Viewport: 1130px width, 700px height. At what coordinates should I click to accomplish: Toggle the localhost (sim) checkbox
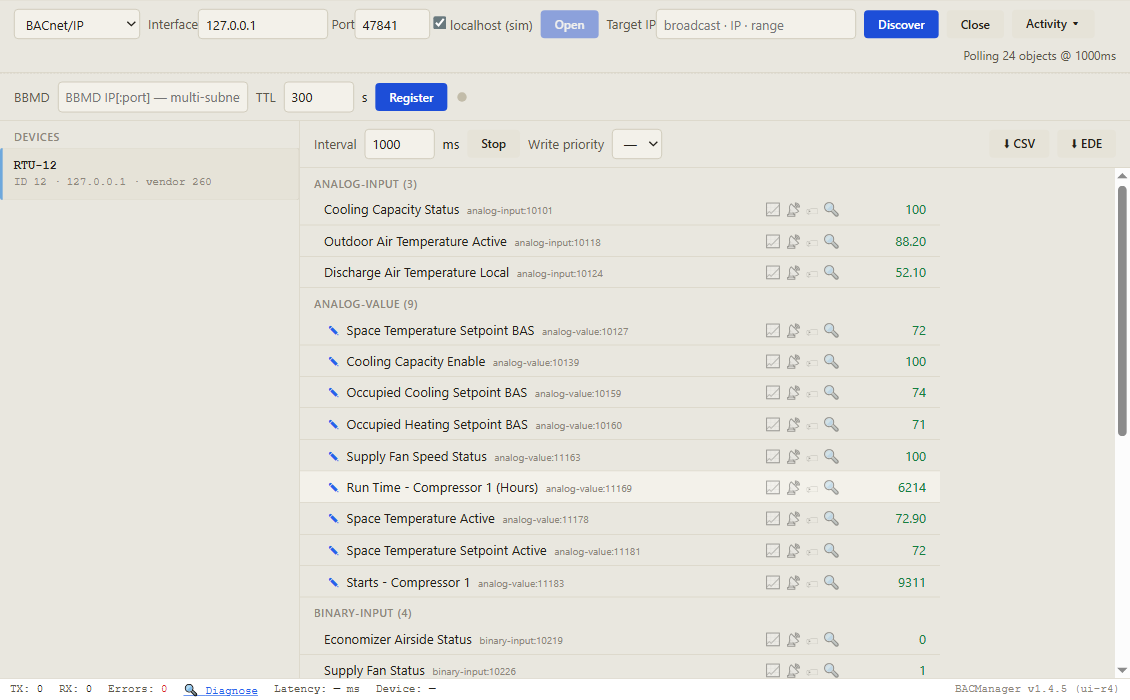(440, 23)
